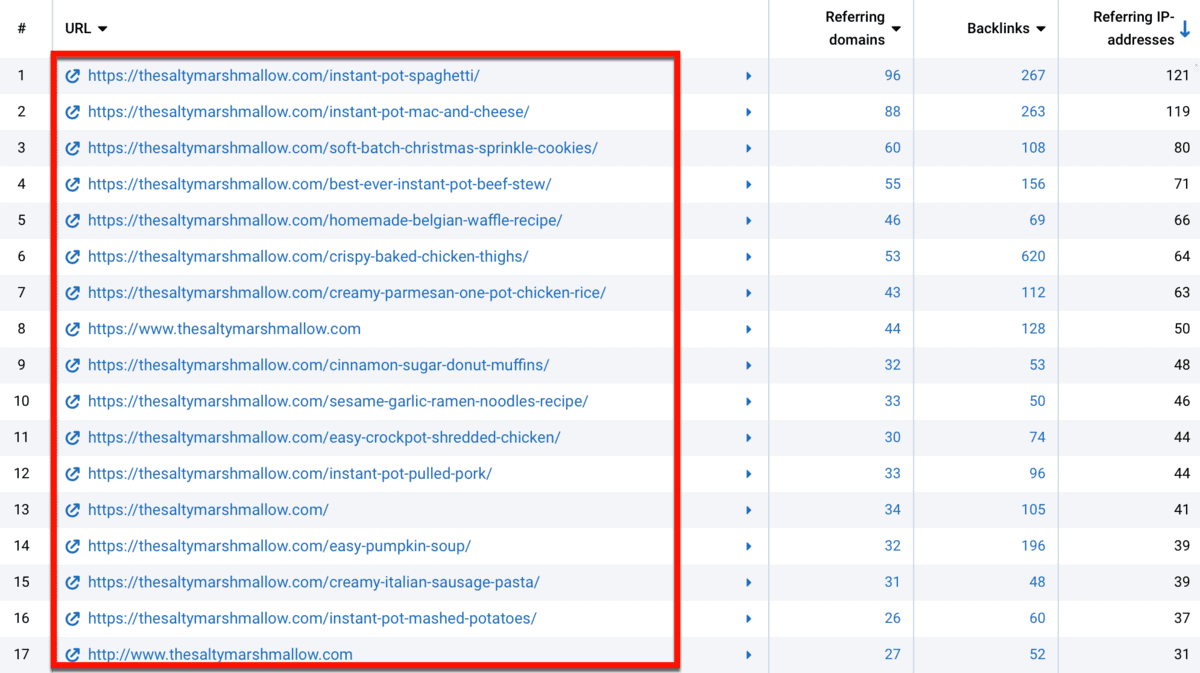Open the best-ever-instant-pot-beef-stew URL

coord(320,184)
